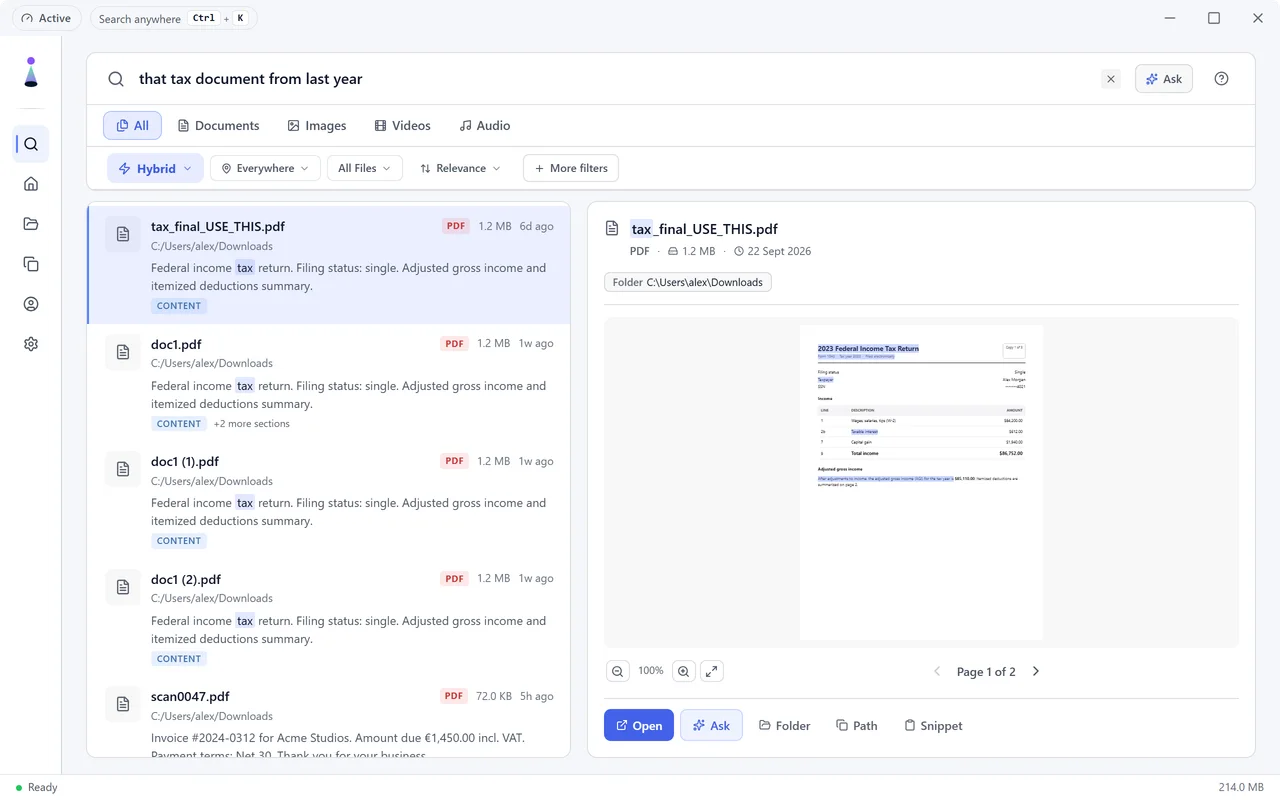Expand the Everywhere location dropdown
This screenshot has height=800, width=1280.
(x=265, y=168)
